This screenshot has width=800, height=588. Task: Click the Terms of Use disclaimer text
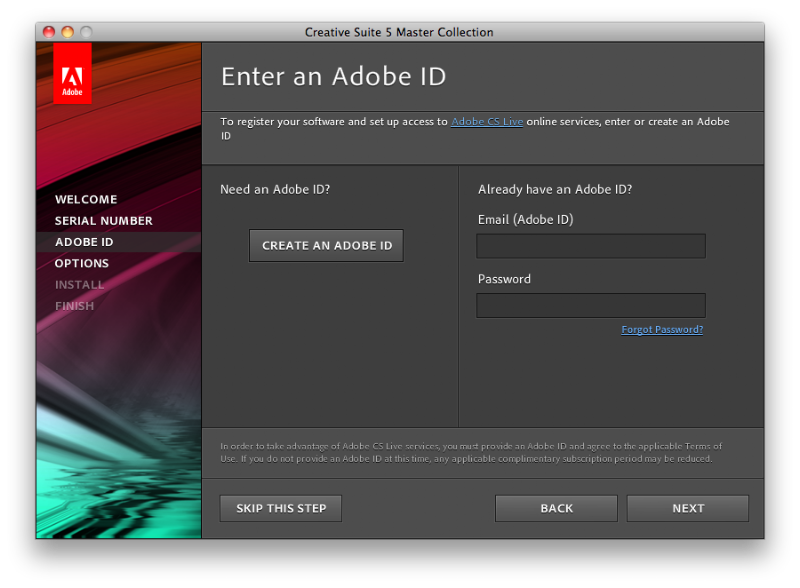[471, 452]
